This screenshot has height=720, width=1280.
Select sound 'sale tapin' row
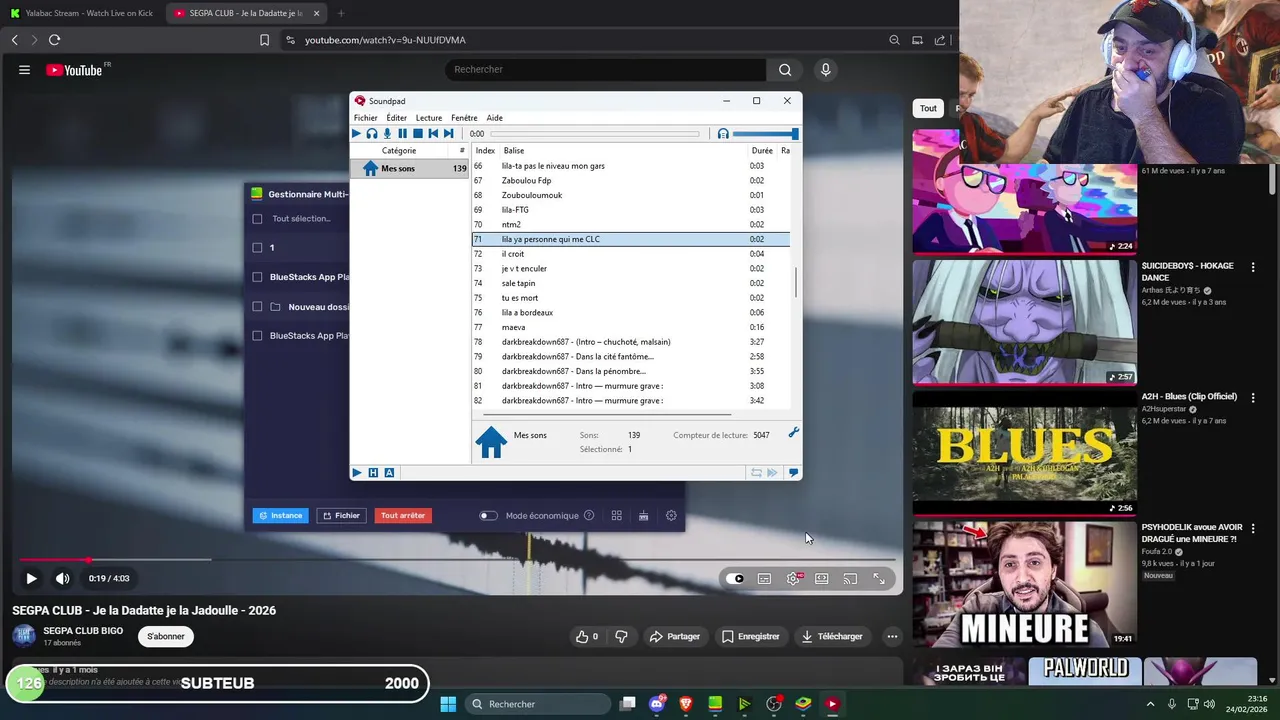[x=631, y=283]
